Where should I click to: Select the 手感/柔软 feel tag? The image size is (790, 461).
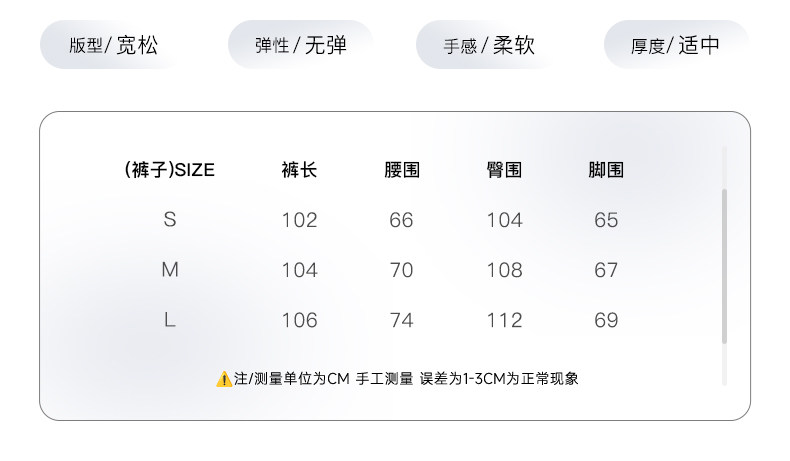pos(489,45)
